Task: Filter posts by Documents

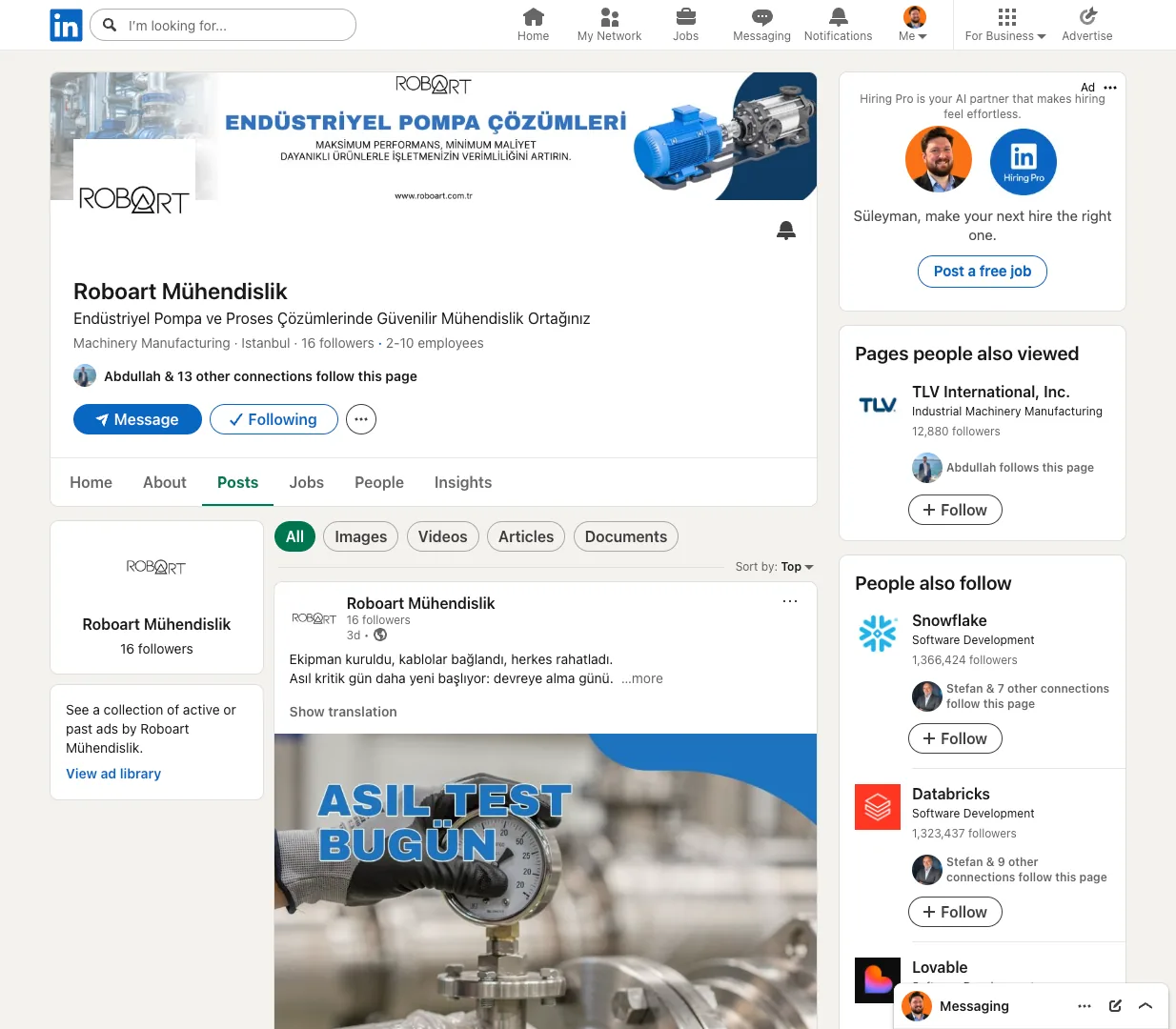Action: pyautogui.click(x=626, y=536)
